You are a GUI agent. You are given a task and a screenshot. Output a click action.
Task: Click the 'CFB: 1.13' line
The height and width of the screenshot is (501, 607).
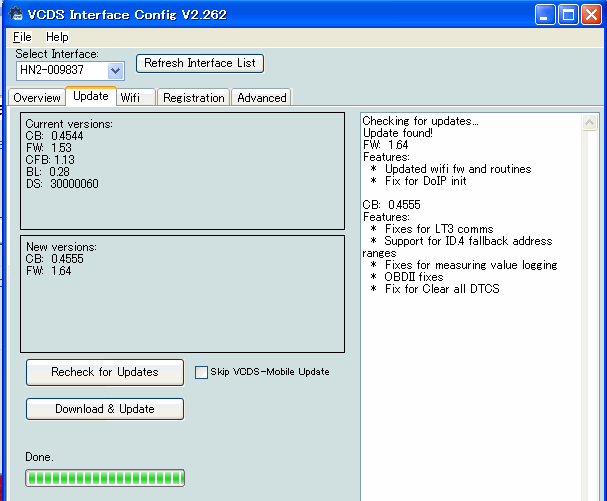point(50,160)
